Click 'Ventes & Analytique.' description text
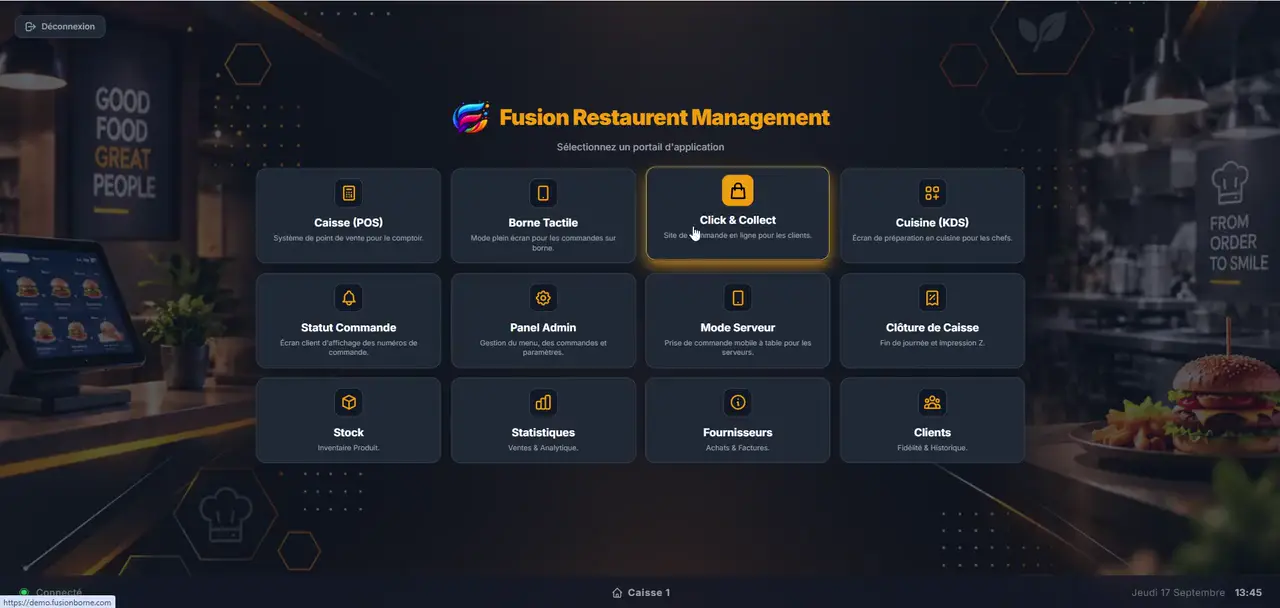This screenshot has width=1280, height=608. pyautogui.click(x=543, y=448)
